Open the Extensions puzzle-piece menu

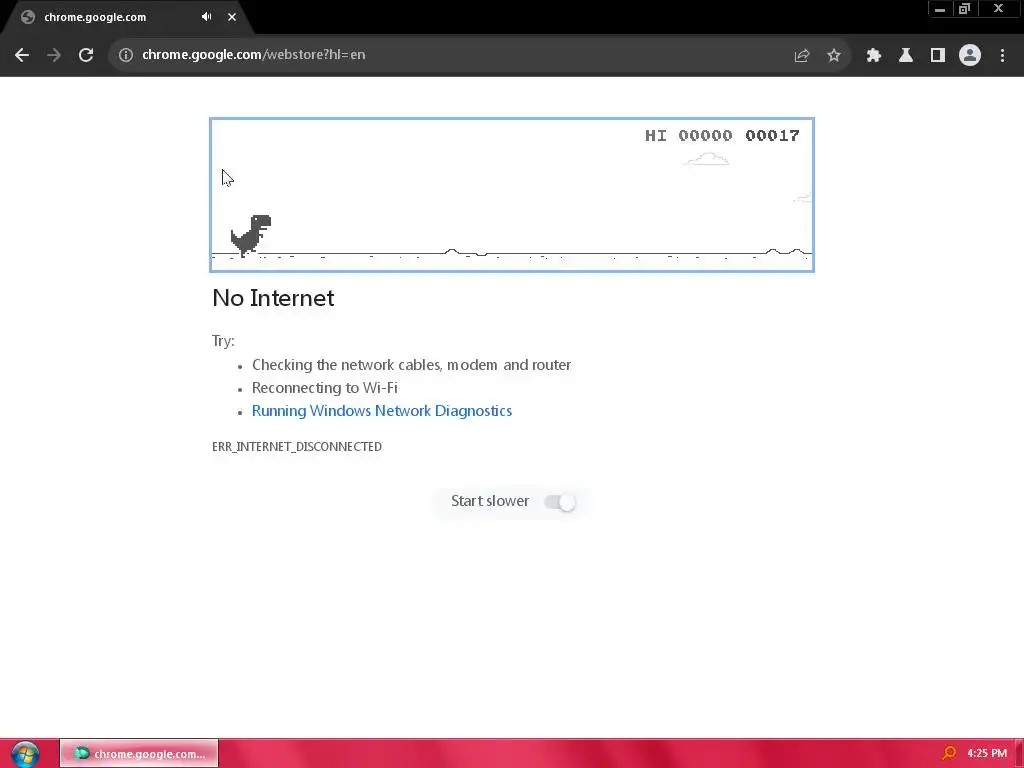coord(874,56)
